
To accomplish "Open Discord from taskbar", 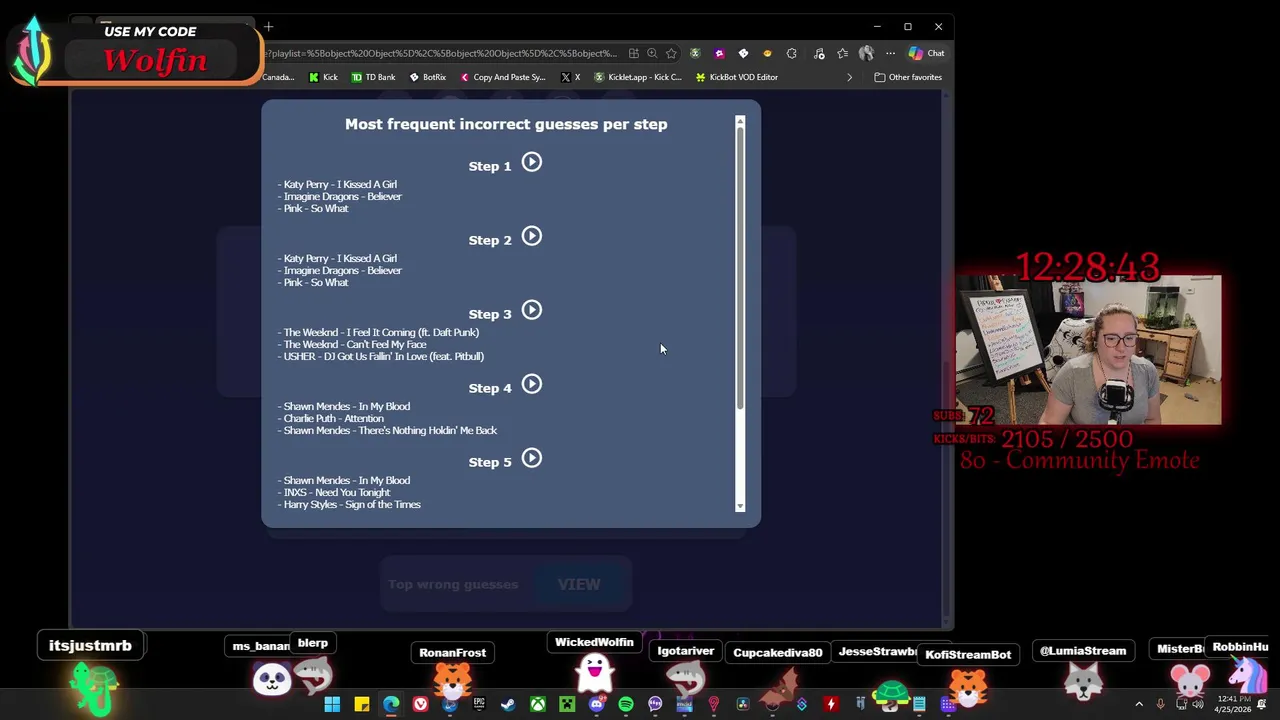I will tap(596, 704).
